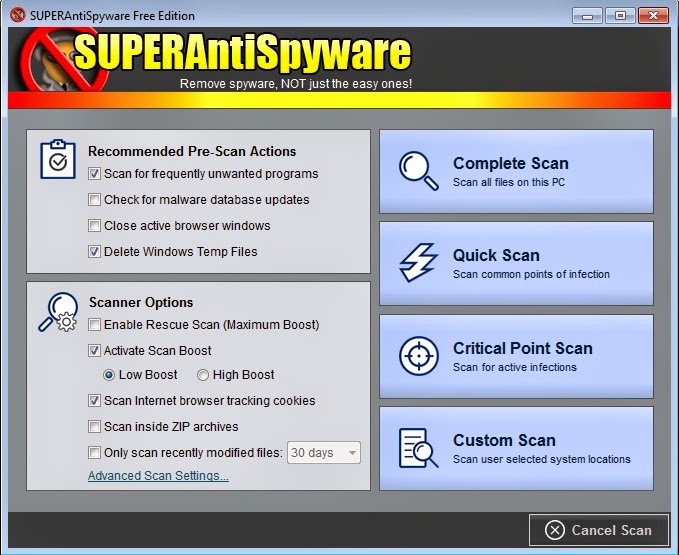Viewport: 679px width, 555px height.
Task: Click the Complete Scan magnifying glass icon
Action: [418, 171]
